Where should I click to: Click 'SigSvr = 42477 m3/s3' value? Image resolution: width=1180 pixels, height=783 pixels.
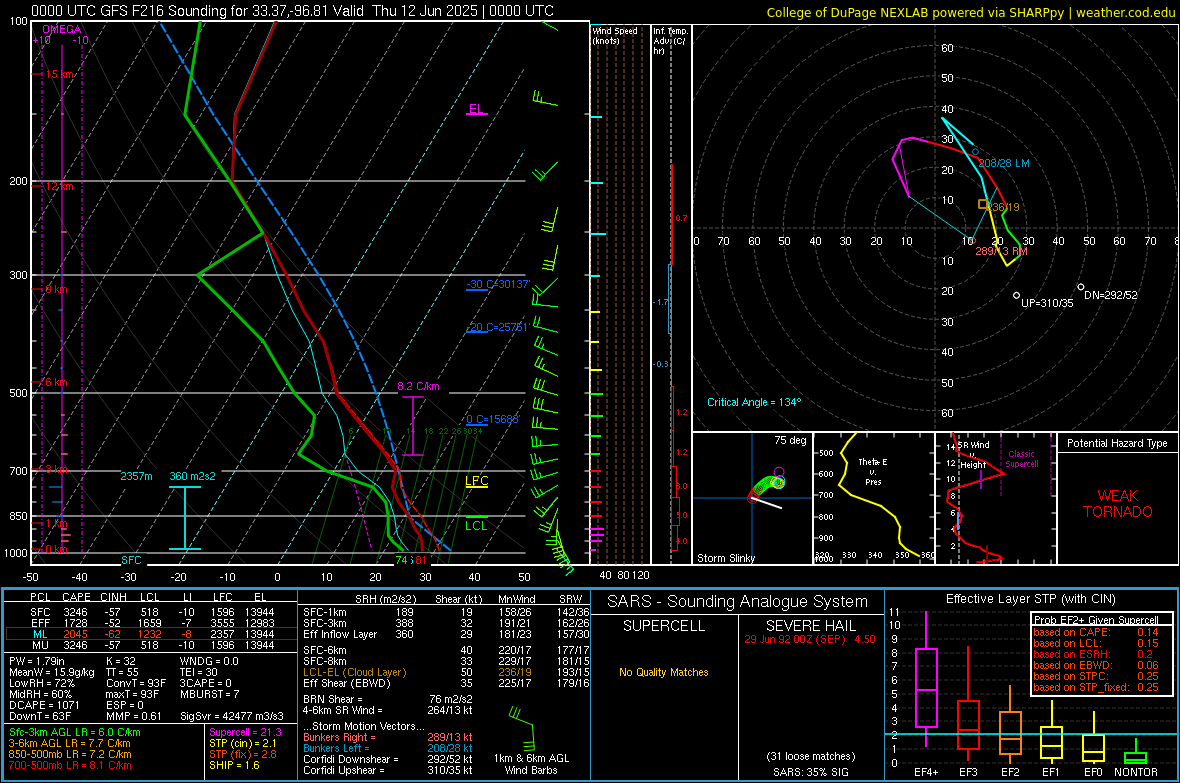pos(232,716)
